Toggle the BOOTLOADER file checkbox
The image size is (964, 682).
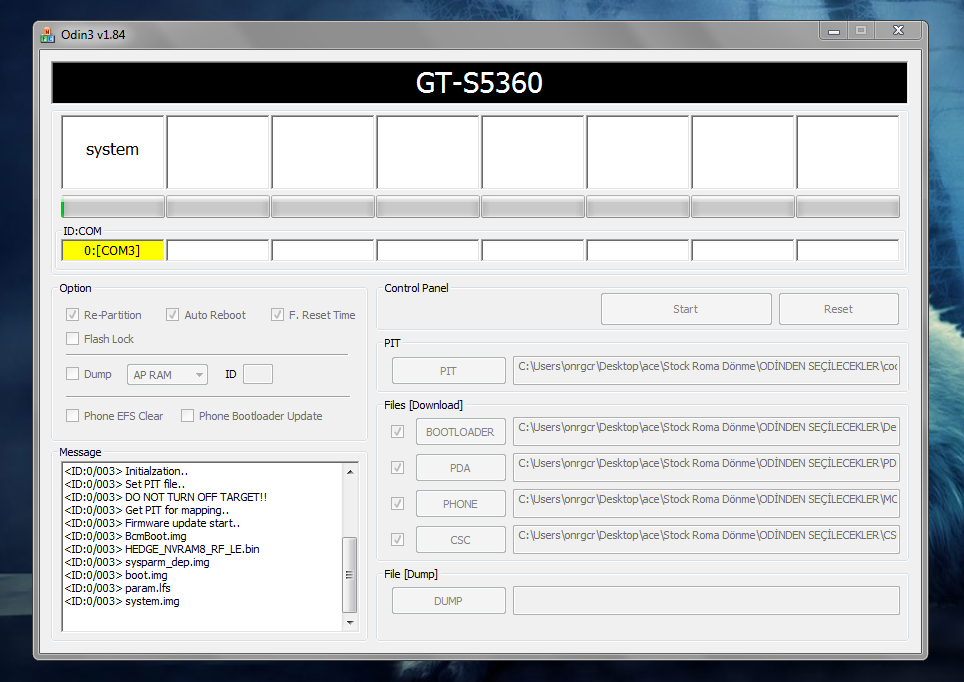(x=398, y=432)
